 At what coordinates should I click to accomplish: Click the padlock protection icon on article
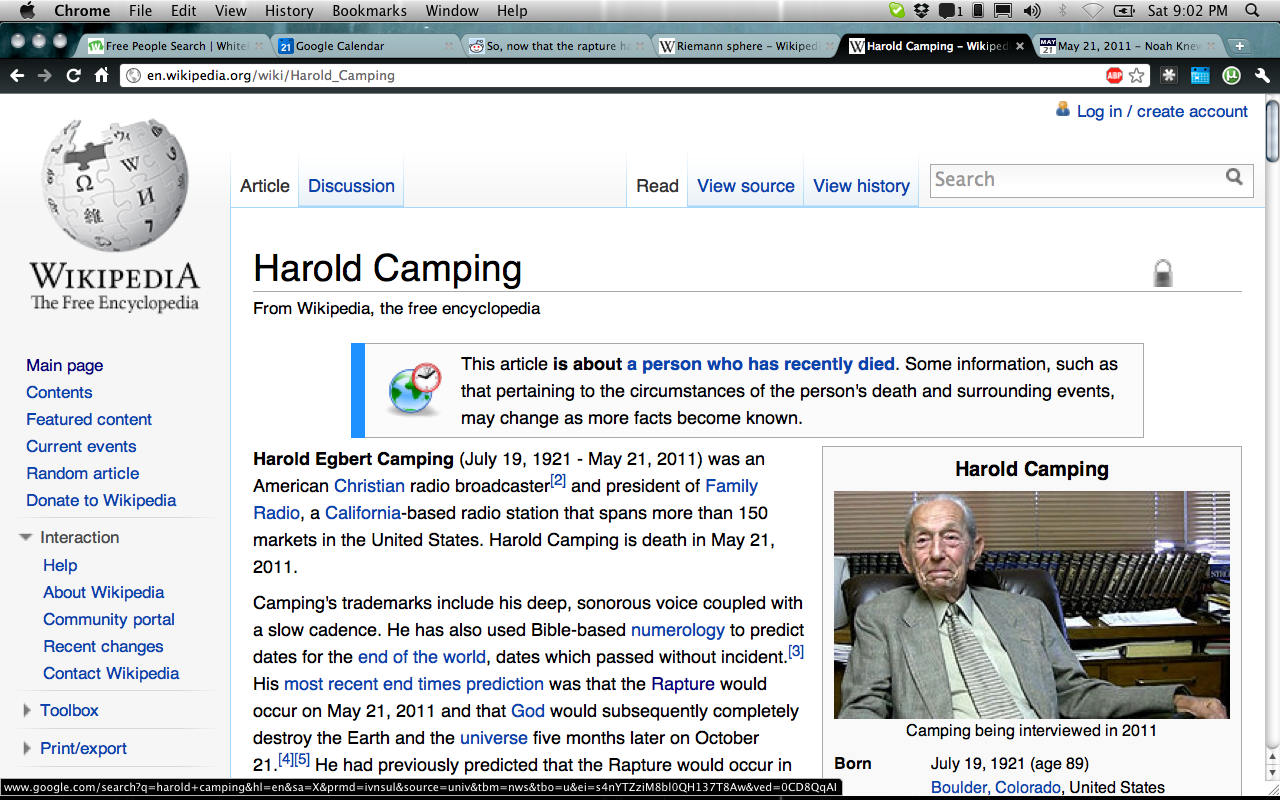click(1162, 273)
